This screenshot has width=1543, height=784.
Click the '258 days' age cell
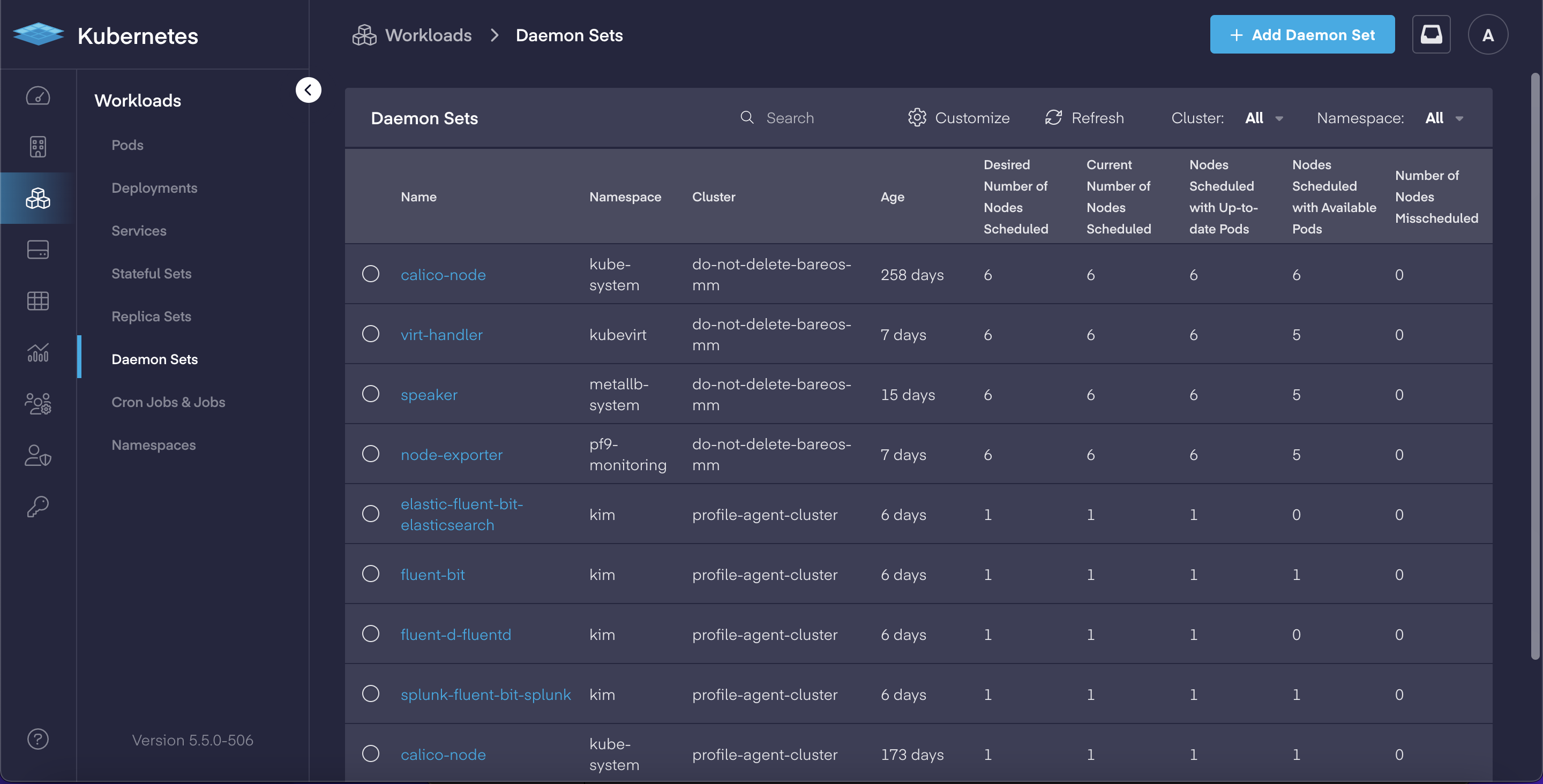coord(912,274)
